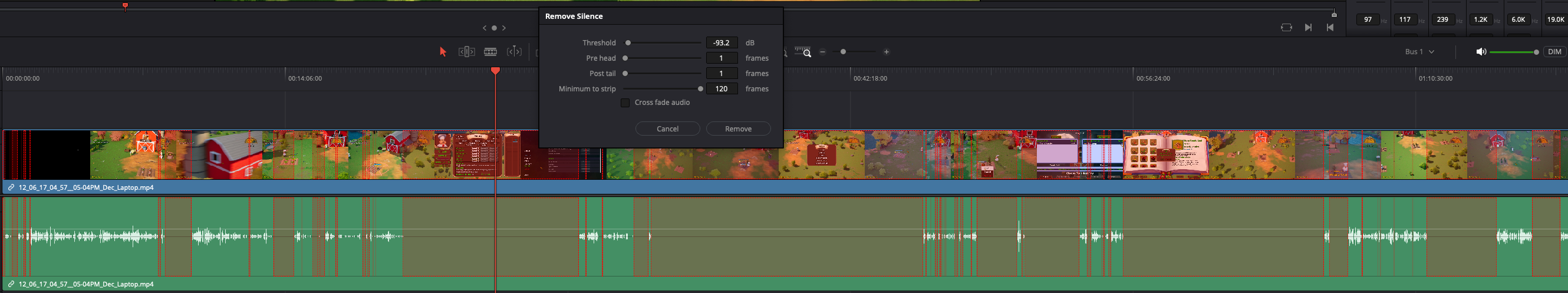
Task: Click the 6.0K Hz EQ frequency field
Action: 1518,19
